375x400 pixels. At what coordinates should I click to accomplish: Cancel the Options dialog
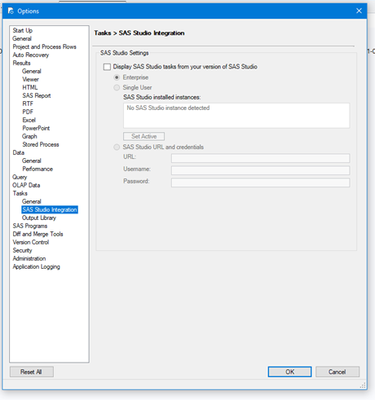(337, 372)
